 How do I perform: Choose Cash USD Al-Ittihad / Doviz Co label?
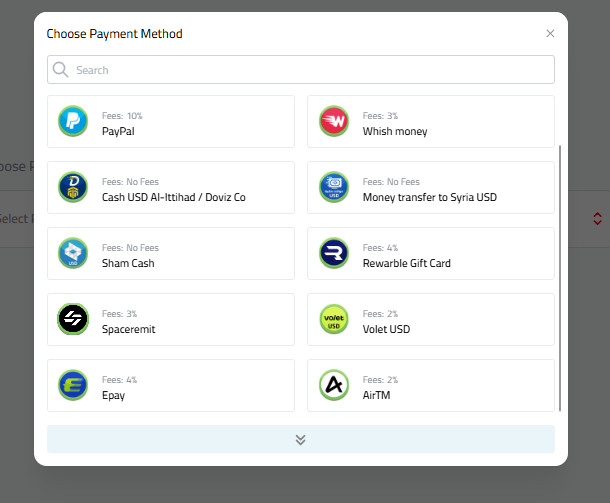[x=174, y=197]
